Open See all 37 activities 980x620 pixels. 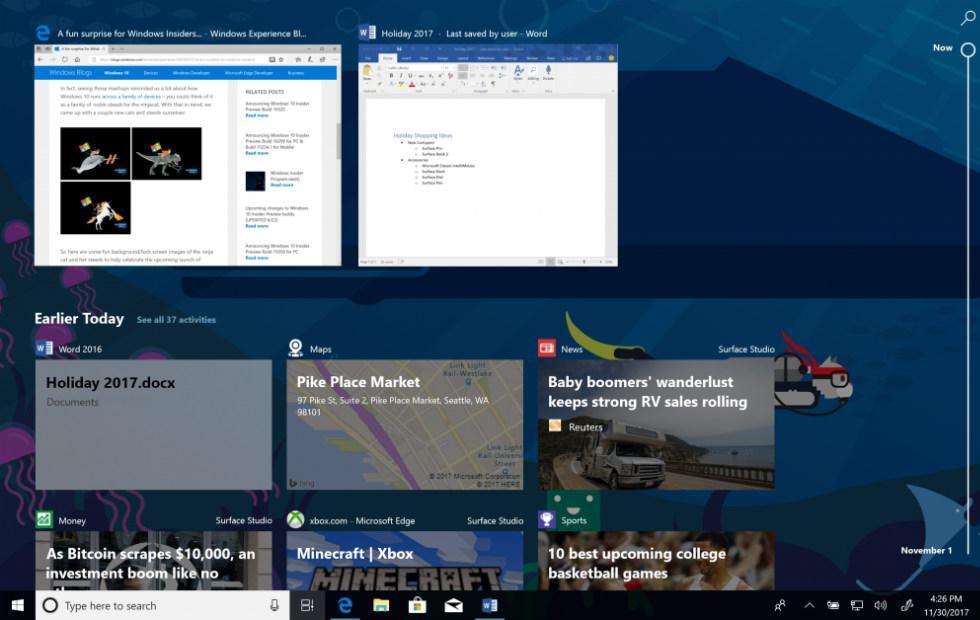[176, 319]
